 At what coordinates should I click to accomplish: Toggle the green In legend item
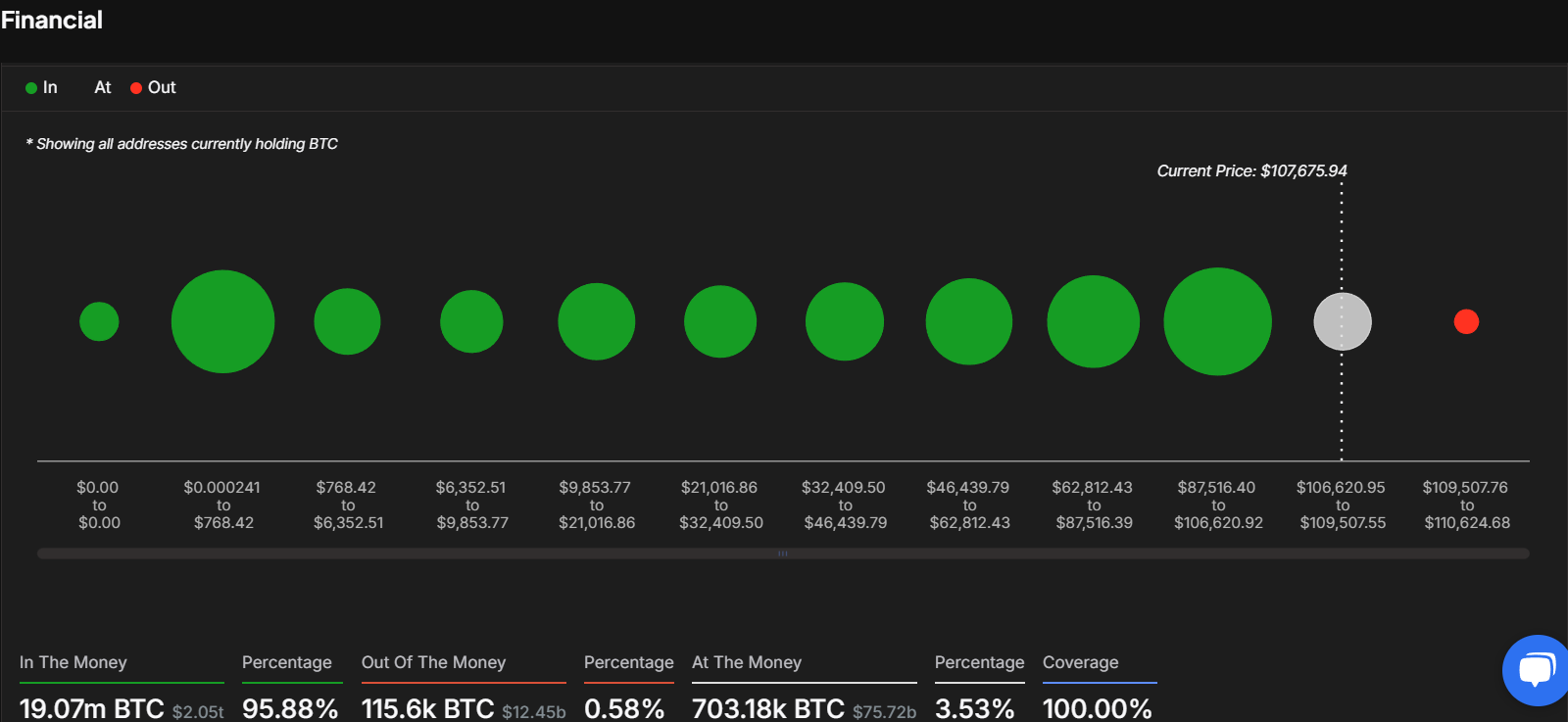click(x=41, y=88)
